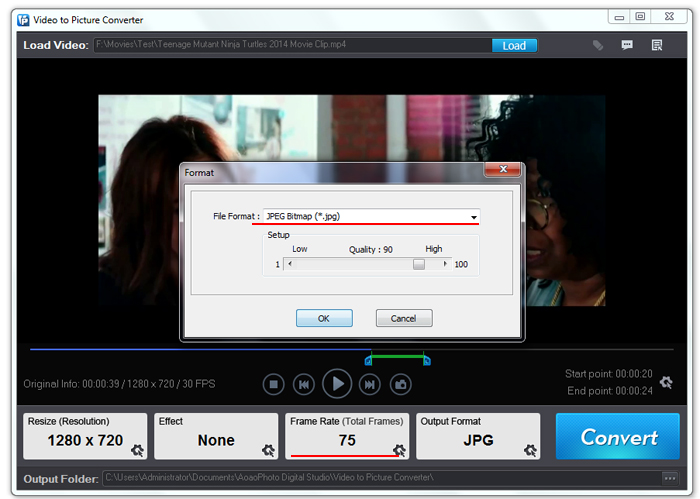This screenshot has width=700, height=499.
Task: Click the Effect value None
Action: click(x=216, y=441)
